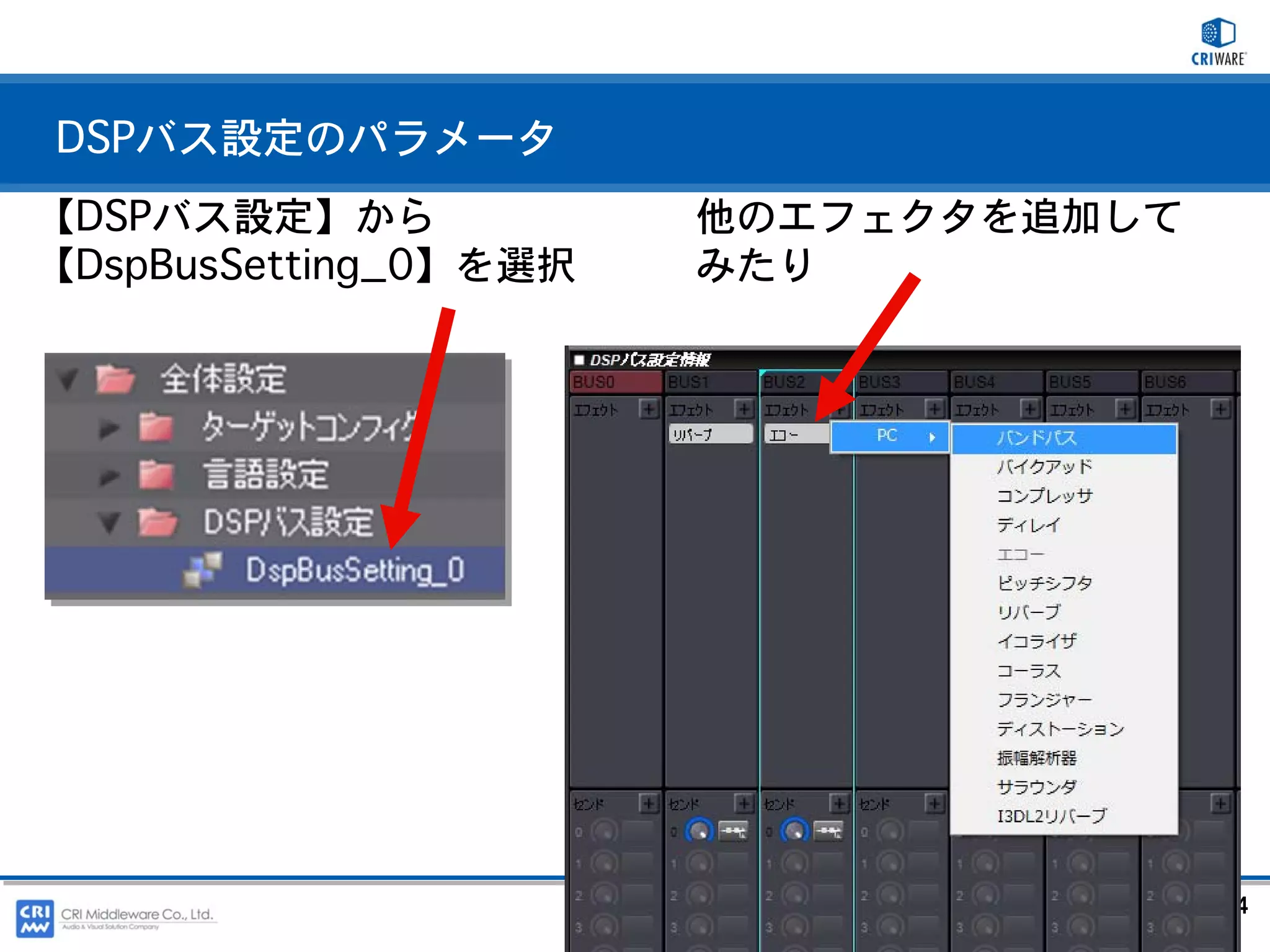Screen dimensions: 1270x952
Task: Select the BUS5 header
Action: coord(1093,382)
